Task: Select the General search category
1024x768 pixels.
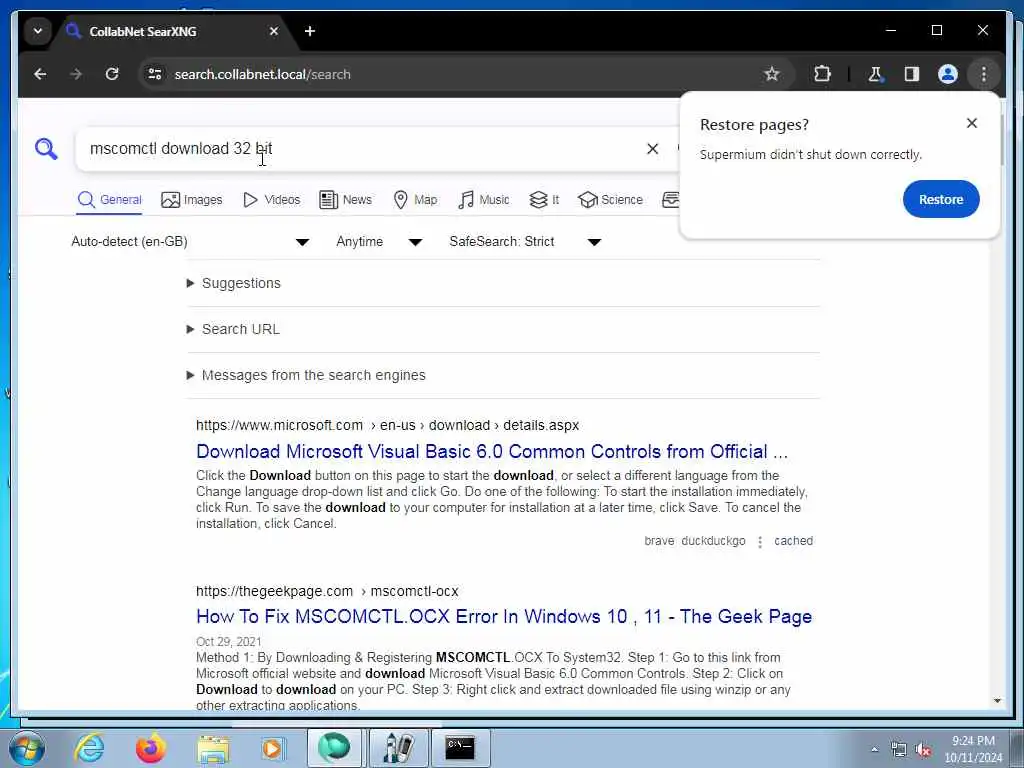Action: coord(110,200)
